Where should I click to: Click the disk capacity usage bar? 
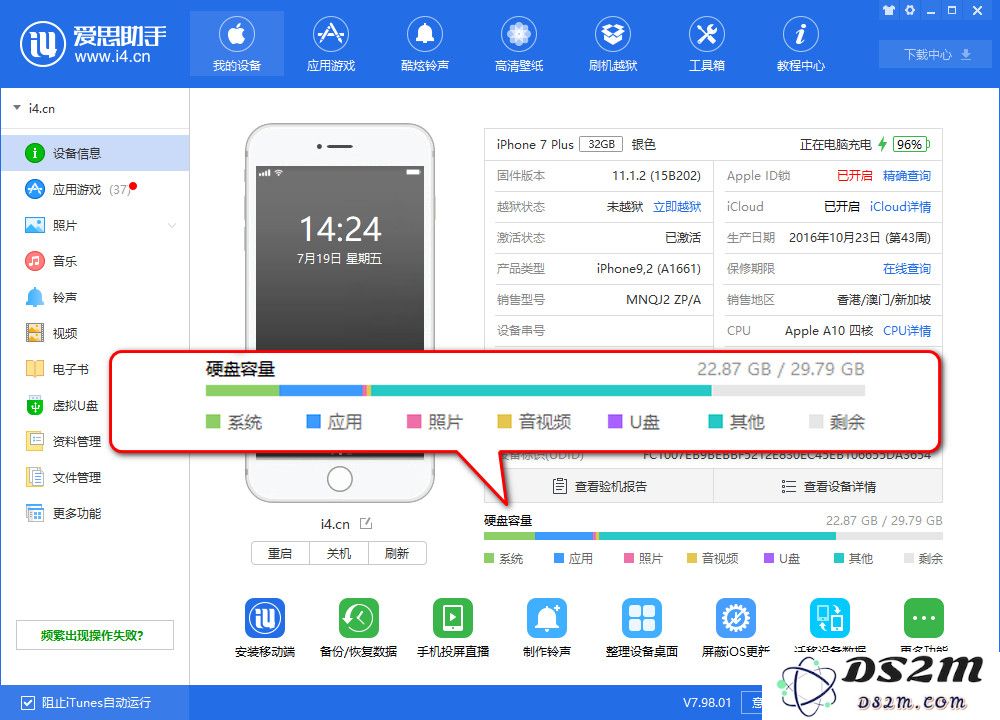click(x=713, y=536)
